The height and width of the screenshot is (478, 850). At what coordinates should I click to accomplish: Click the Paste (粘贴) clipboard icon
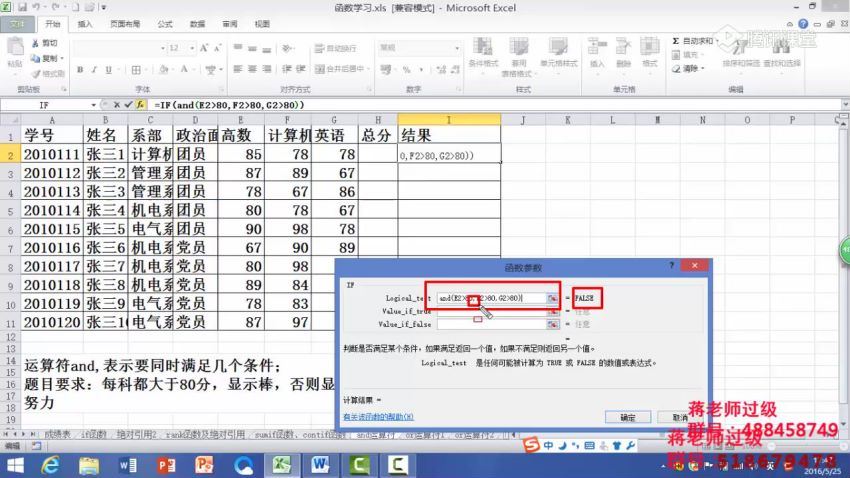15,48
